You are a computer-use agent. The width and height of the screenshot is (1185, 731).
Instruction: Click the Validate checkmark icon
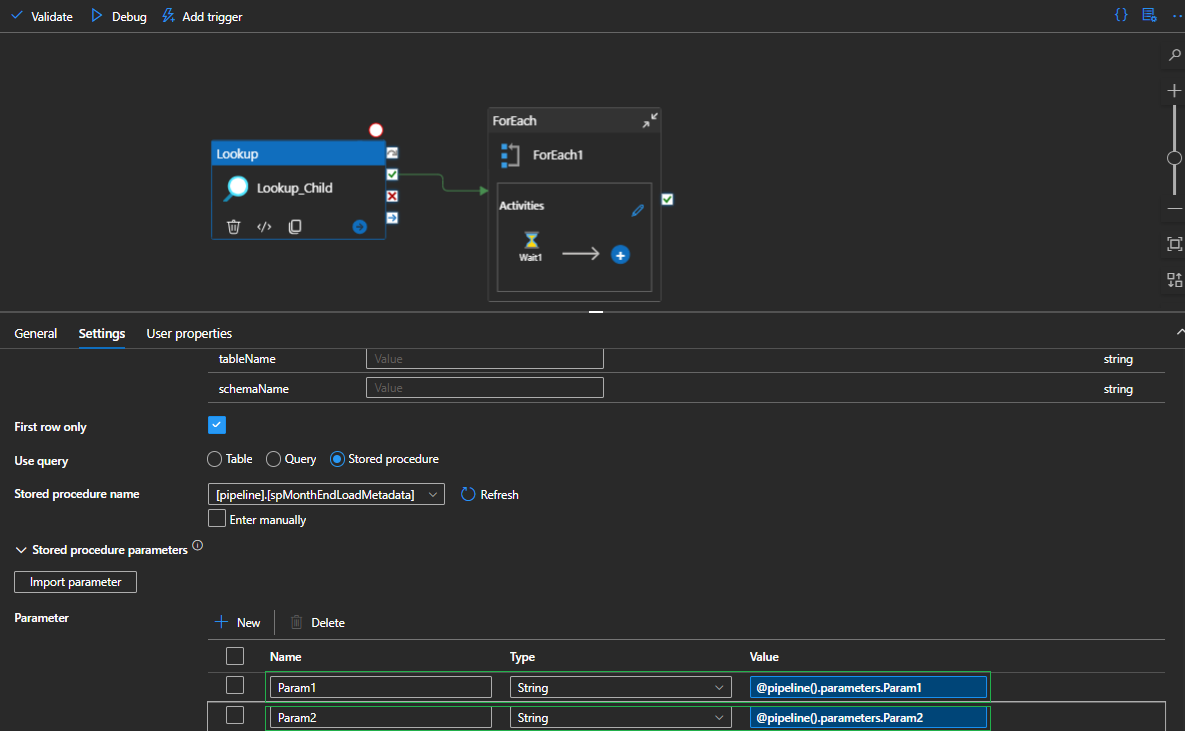click(x=17, y=16)
